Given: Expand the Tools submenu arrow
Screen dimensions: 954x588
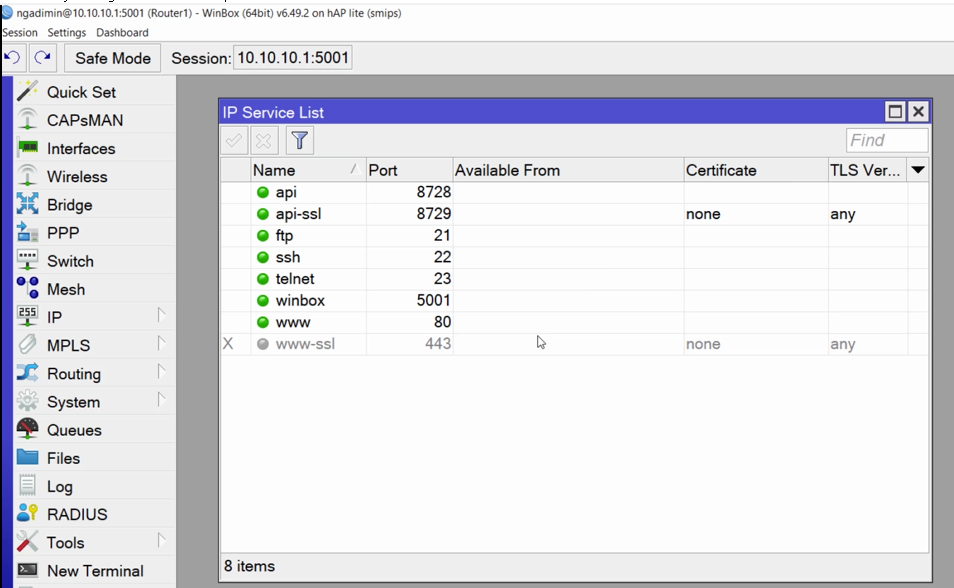Looking at the screenshot, I should click(161, 540).
